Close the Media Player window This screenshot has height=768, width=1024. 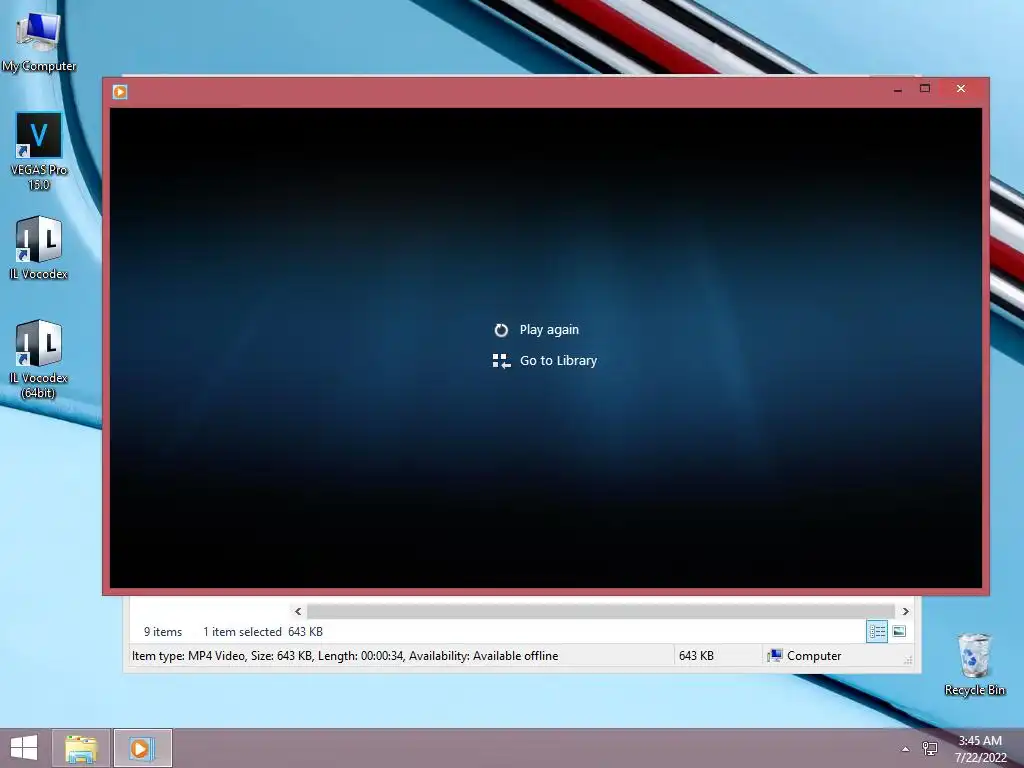tap(961, 89)
